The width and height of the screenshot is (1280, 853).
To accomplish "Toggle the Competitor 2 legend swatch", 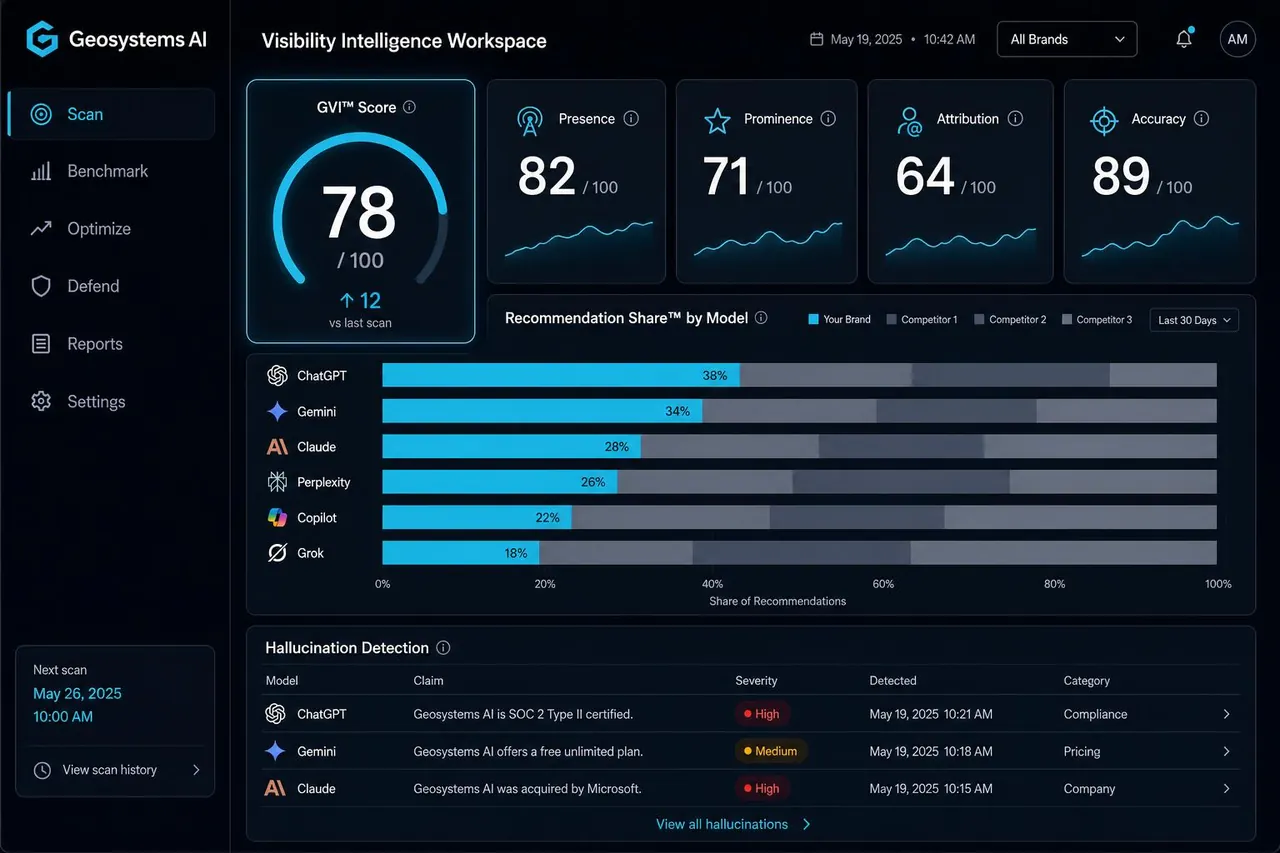I will click(x=979, y=320).
